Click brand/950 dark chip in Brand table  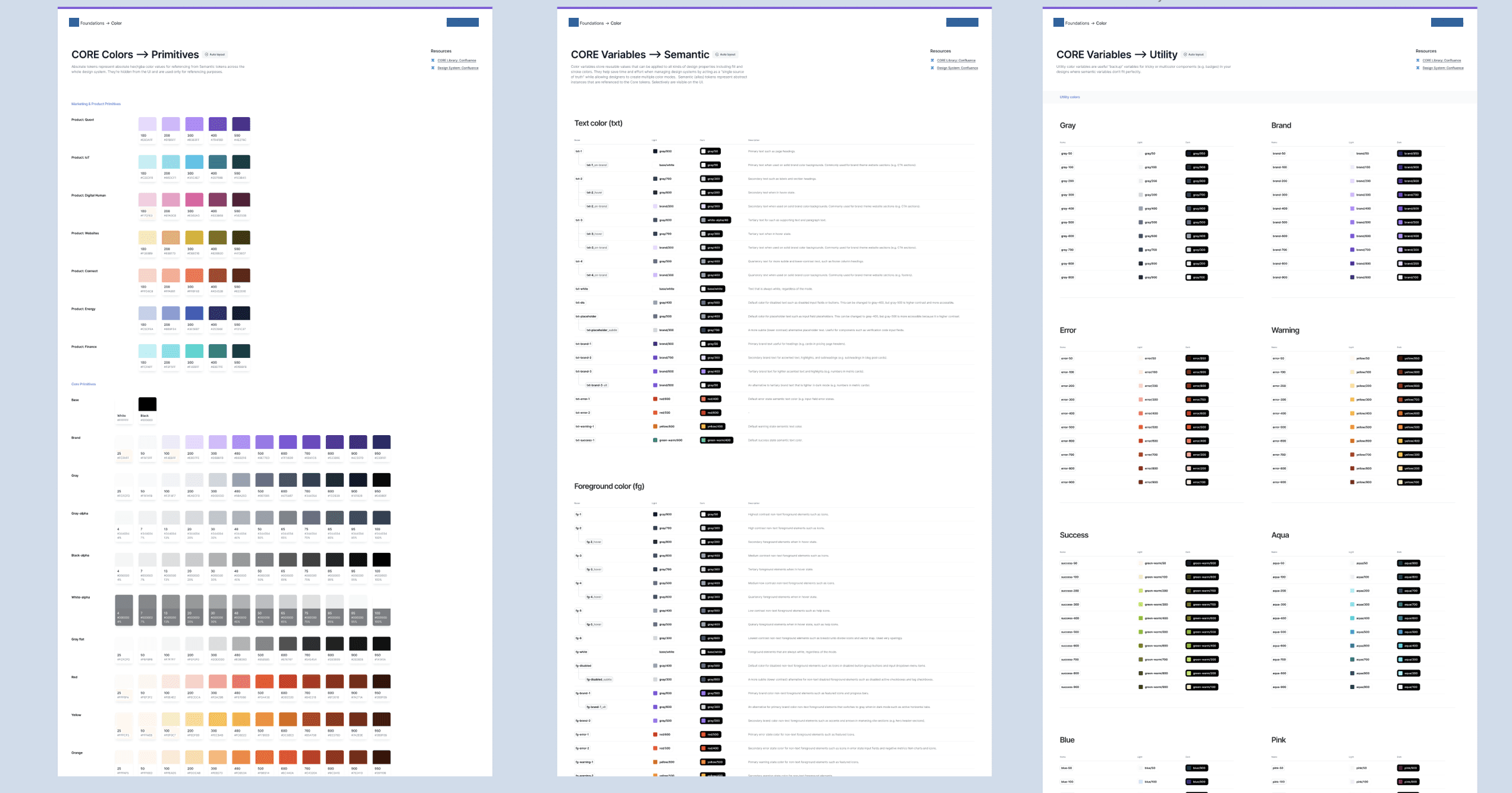click(1409, 154)
